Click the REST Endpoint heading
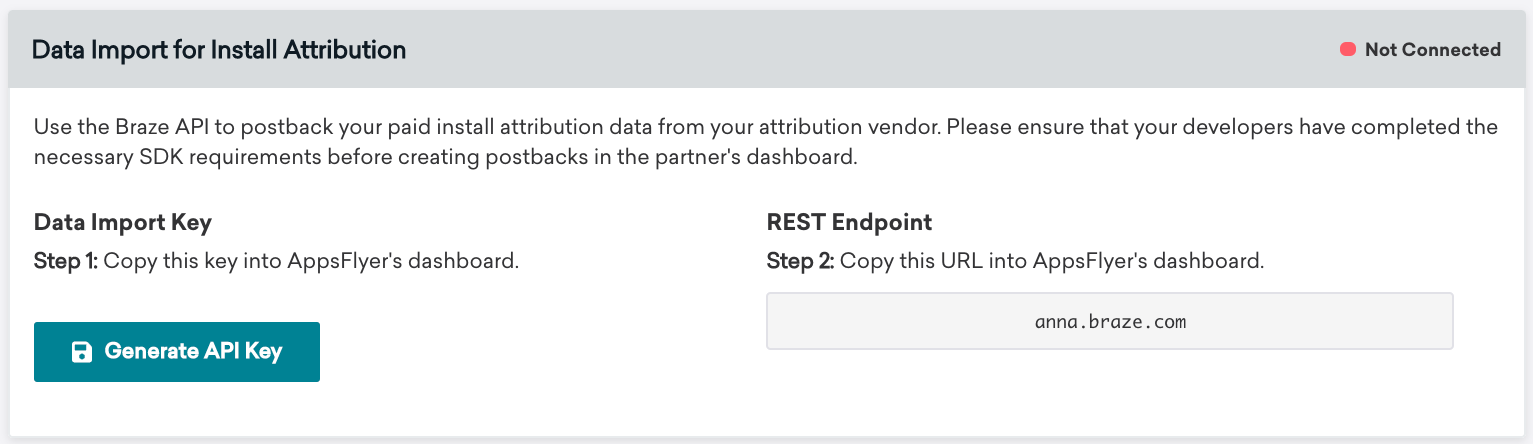Image resolution: width=1533 pixels, height=444 pixels. tap(849, 222)
